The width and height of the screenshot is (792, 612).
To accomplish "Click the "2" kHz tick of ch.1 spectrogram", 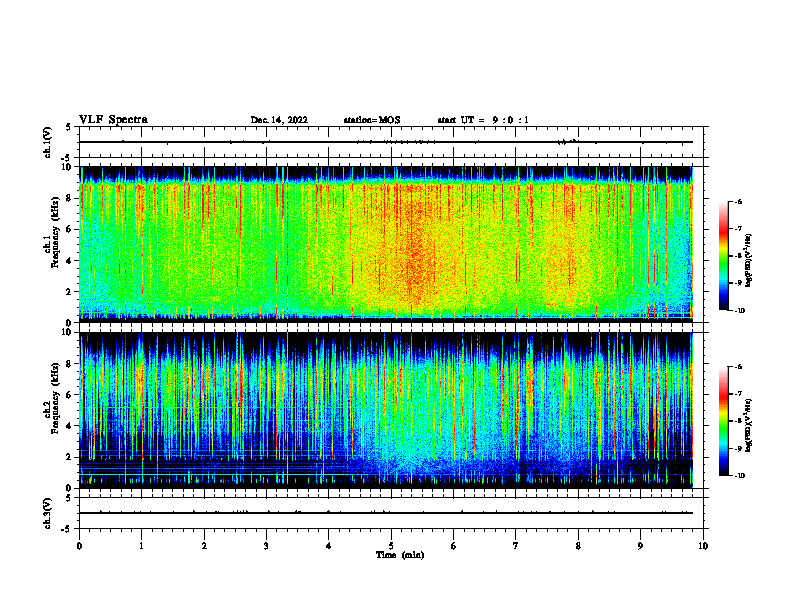I will 69,291.
